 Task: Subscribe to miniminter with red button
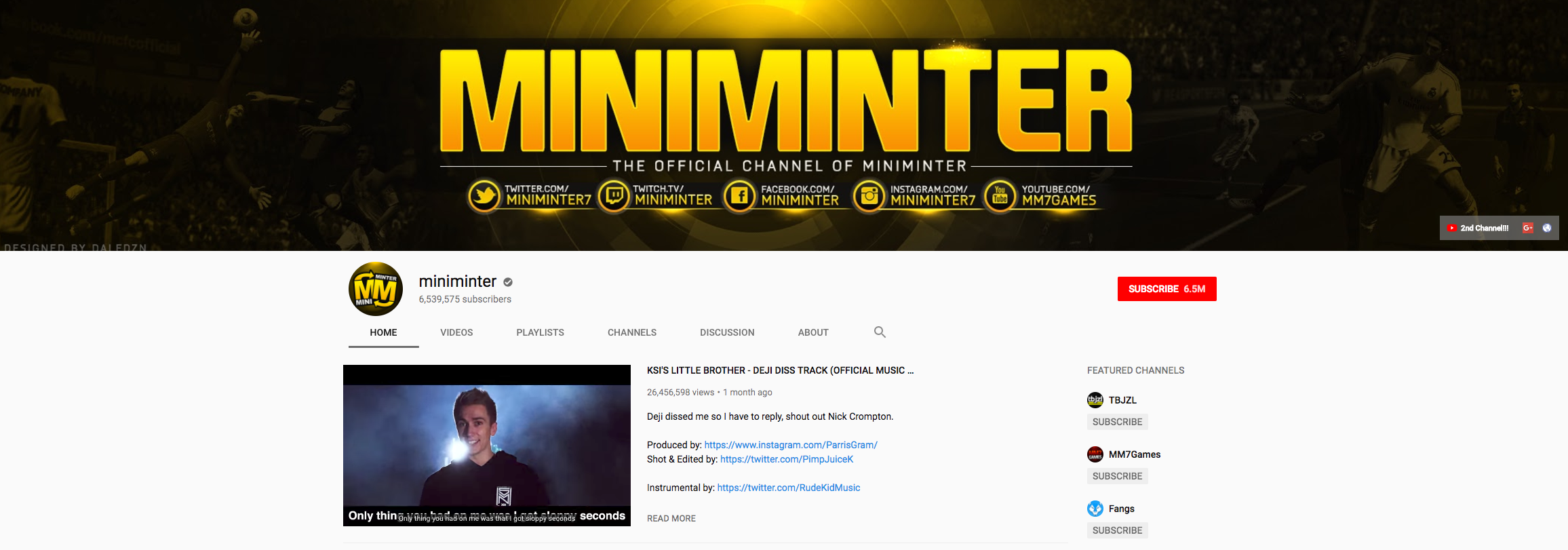point(1167,289)
